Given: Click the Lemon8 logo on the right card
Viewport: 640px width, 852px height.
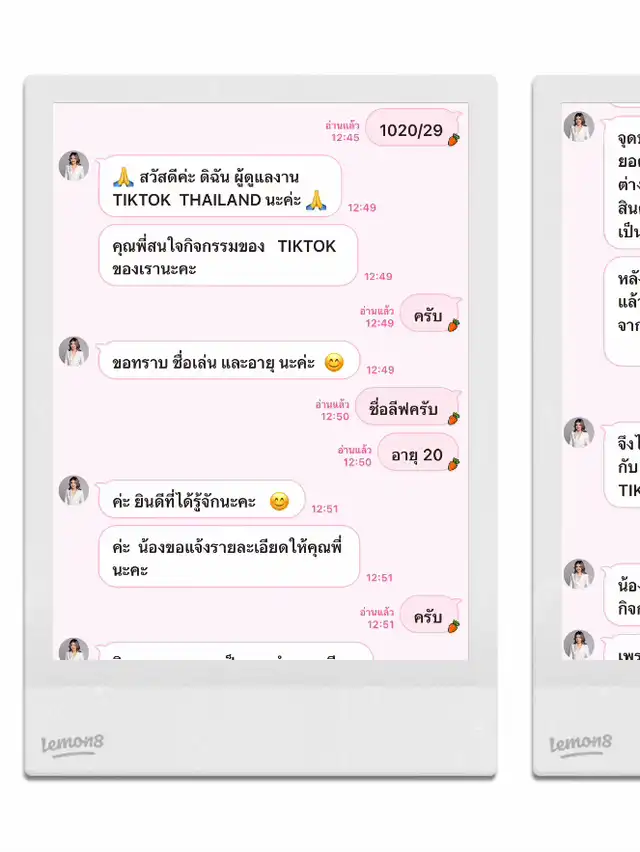Looking at the screenshot, I should pyautogui.click(x=580, y=744).
